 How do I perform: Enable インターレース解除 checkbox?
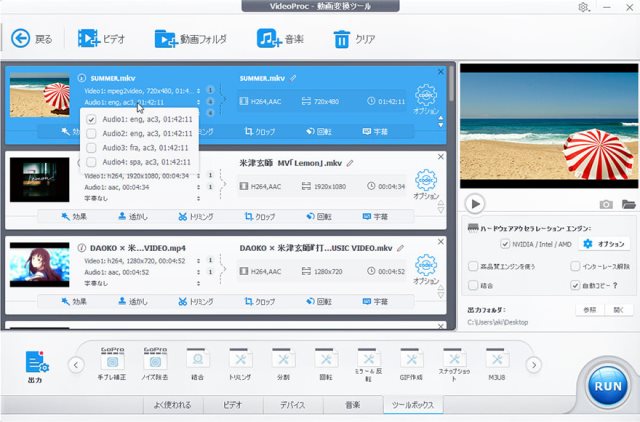[x=575, y=266]
